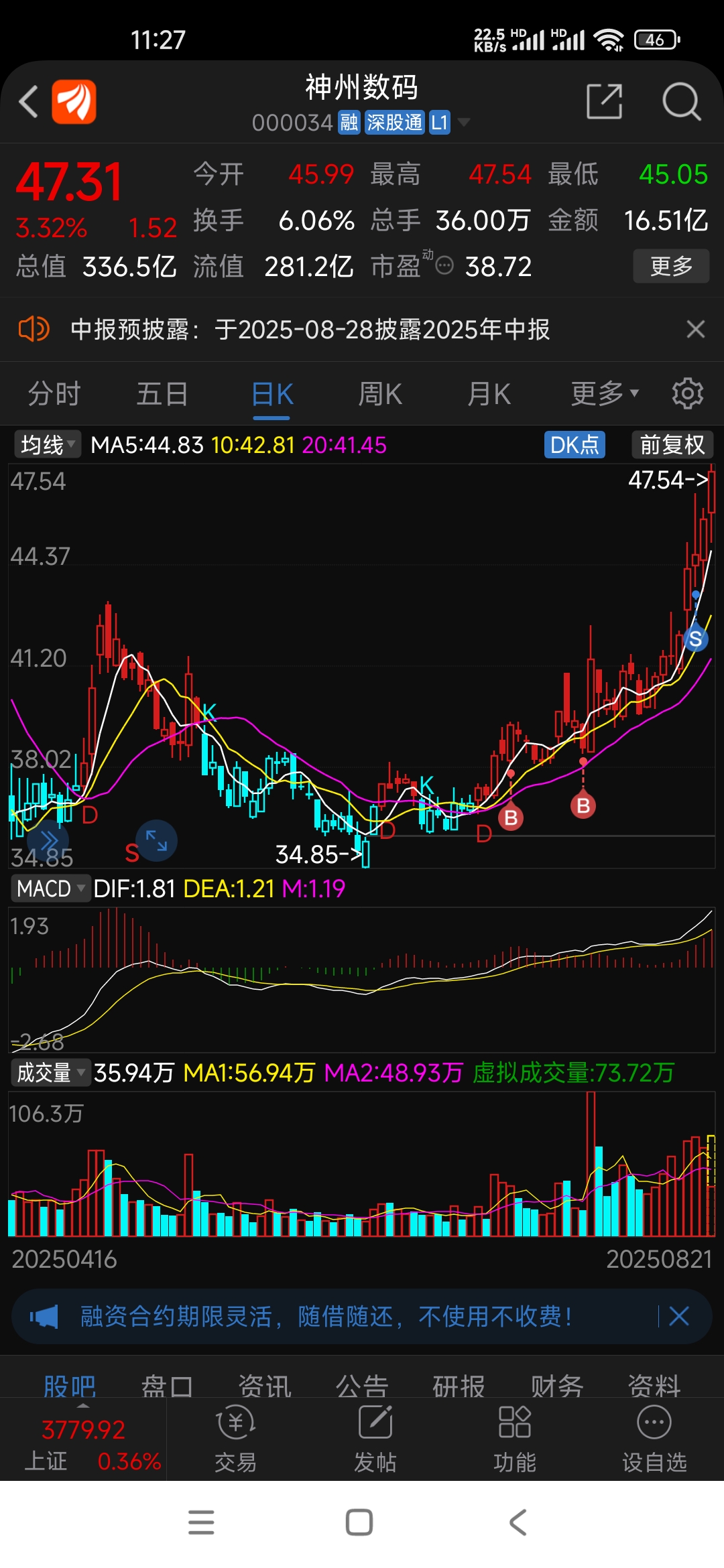The width and height of the screenshot is (724, 1568).
Task: Tap the 34.85 low price label
Action: click(x=319, y=854)
